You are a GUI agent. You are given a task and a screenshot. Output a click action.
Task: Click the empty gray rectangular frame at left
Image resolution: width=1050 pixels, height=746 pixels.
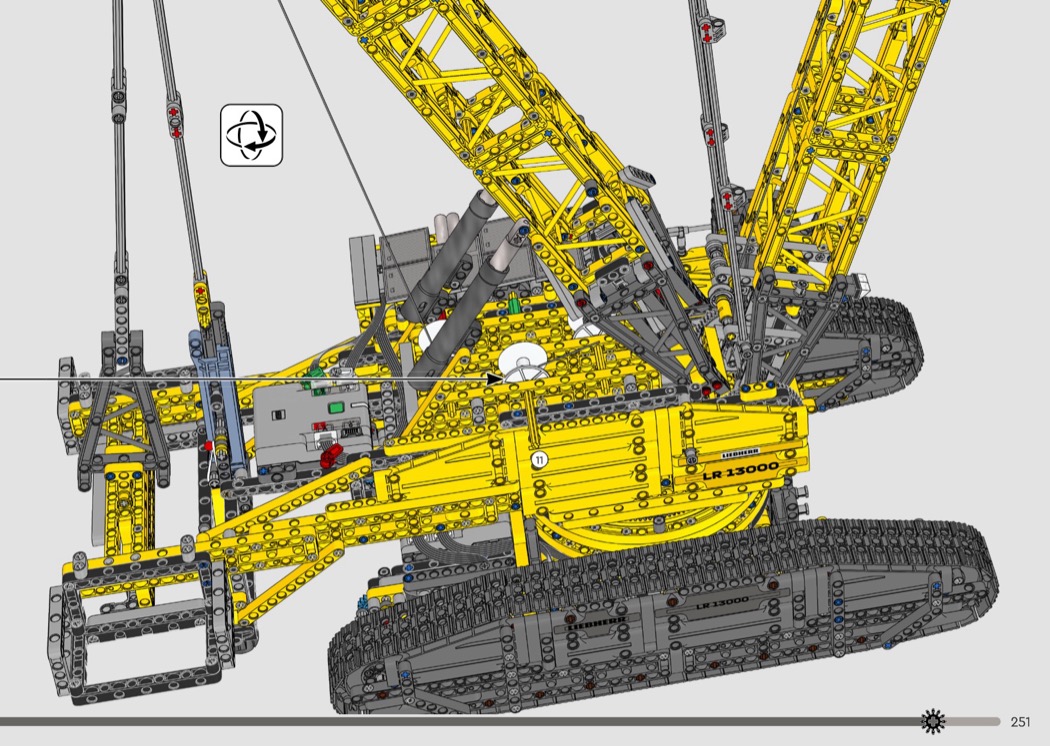(110, 635)
